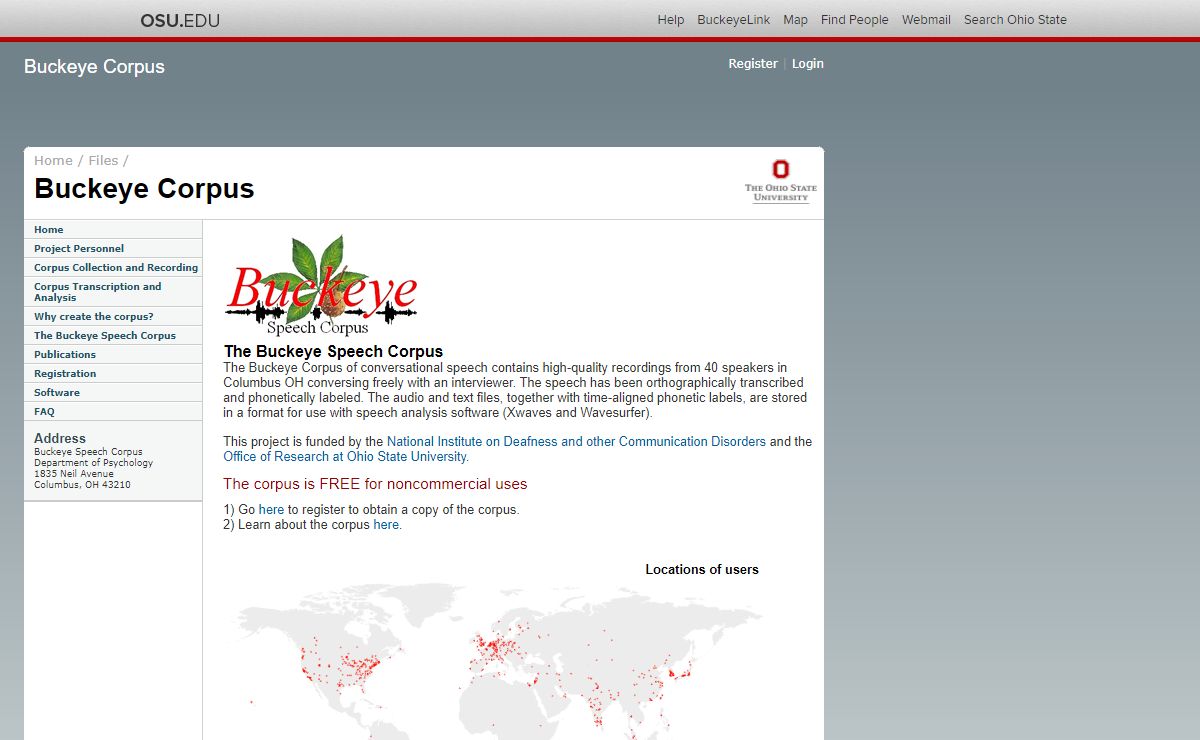The image size is (1200, 740).
Task: Open the Map link in top bar
Action: 796,20
